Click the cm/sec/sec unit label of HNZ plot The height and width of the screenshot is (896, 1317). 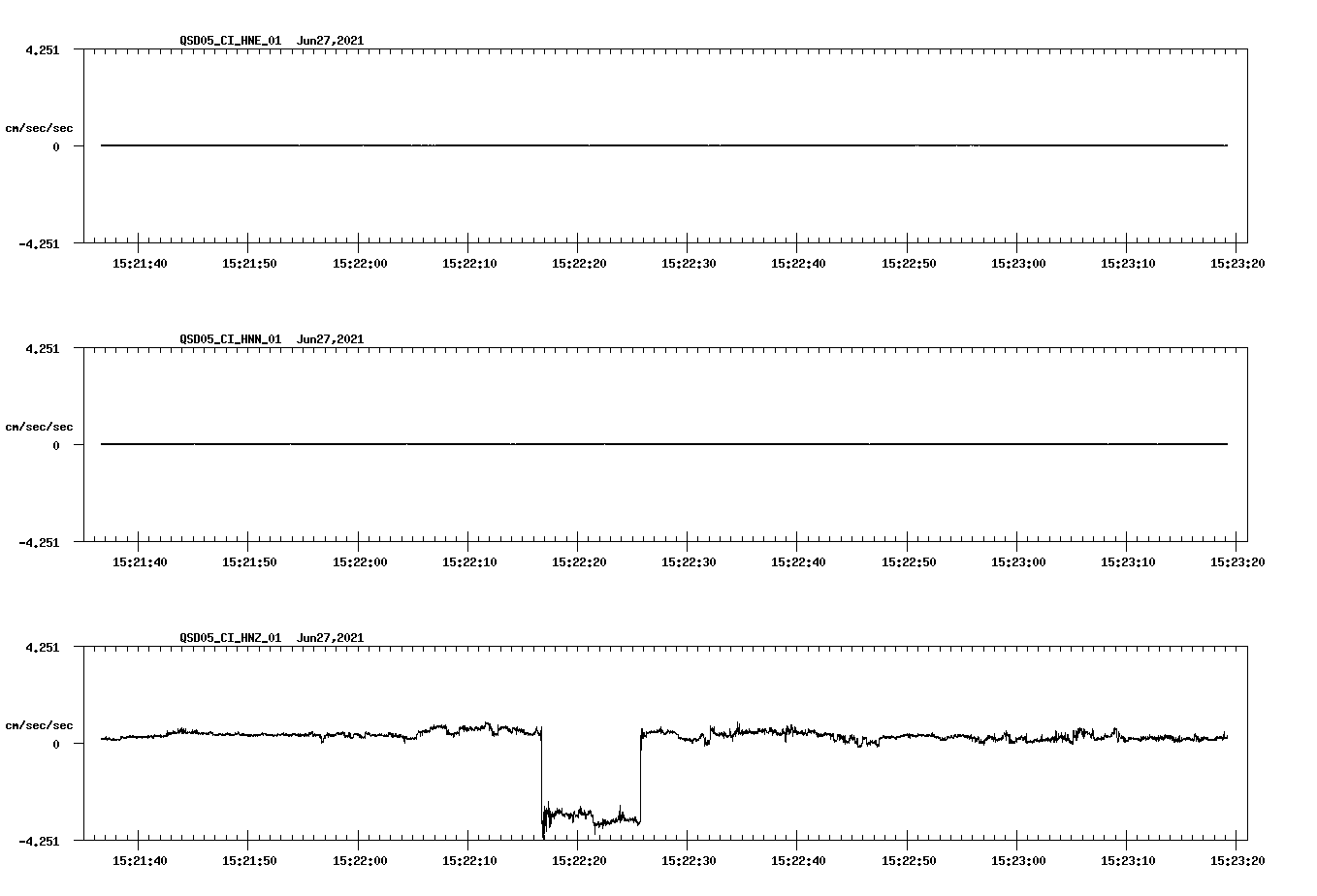point(39,725)
